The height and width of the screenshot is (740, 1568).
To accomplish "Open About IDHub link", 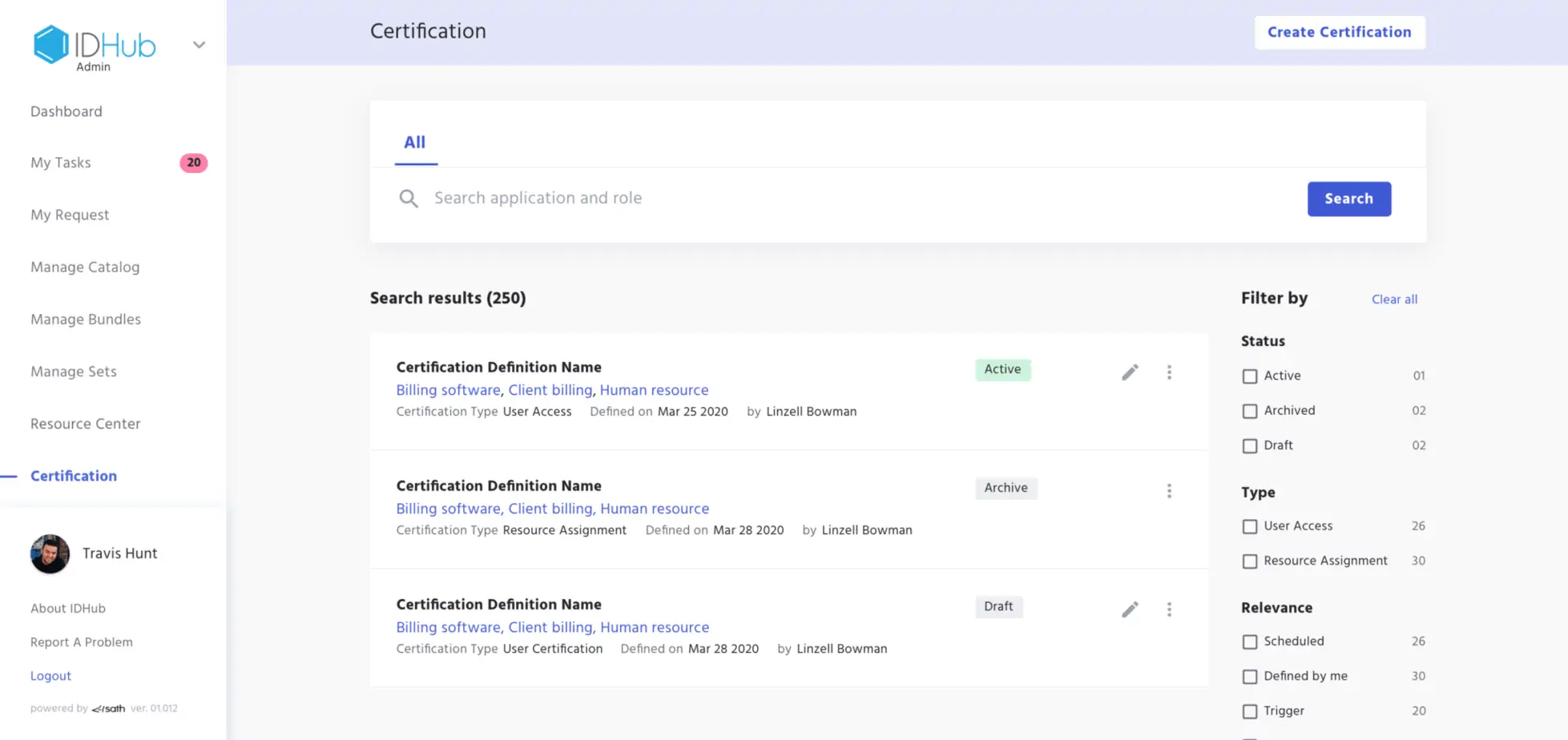I will (x=68, y=609).
